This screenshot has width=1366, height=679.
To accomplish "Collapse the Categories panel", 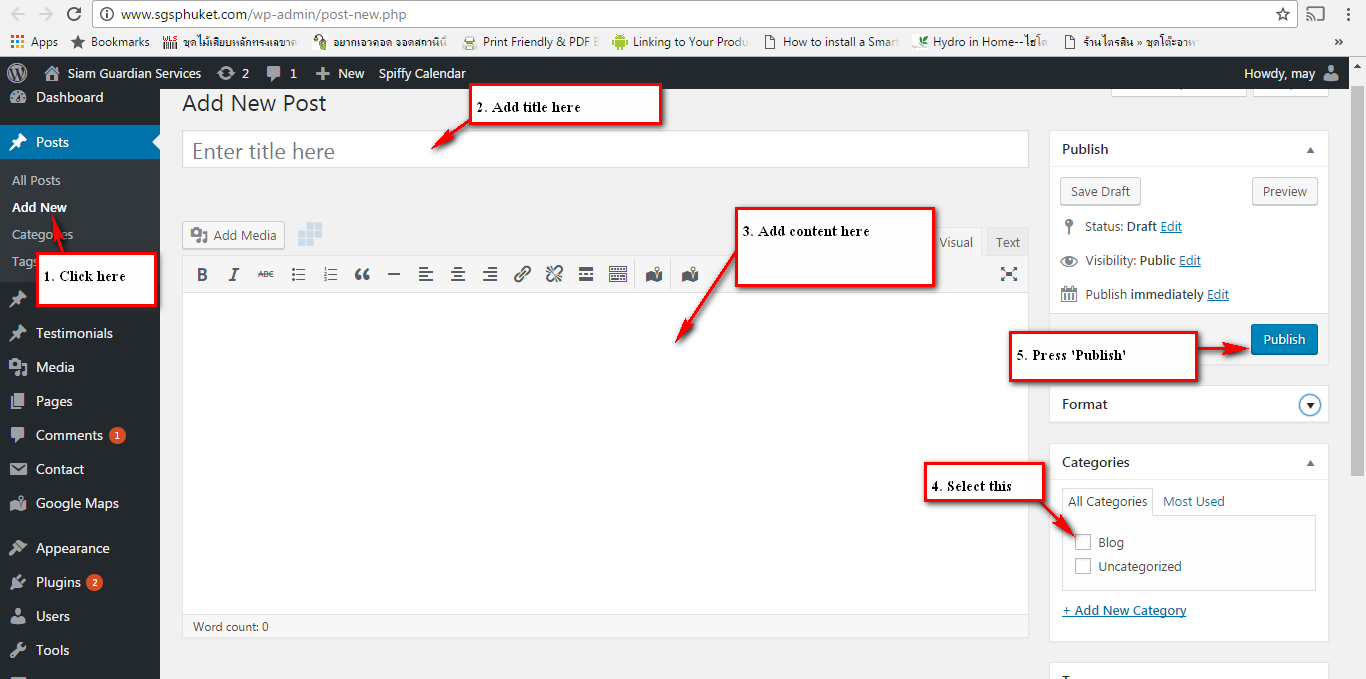I will [1310, 463].
